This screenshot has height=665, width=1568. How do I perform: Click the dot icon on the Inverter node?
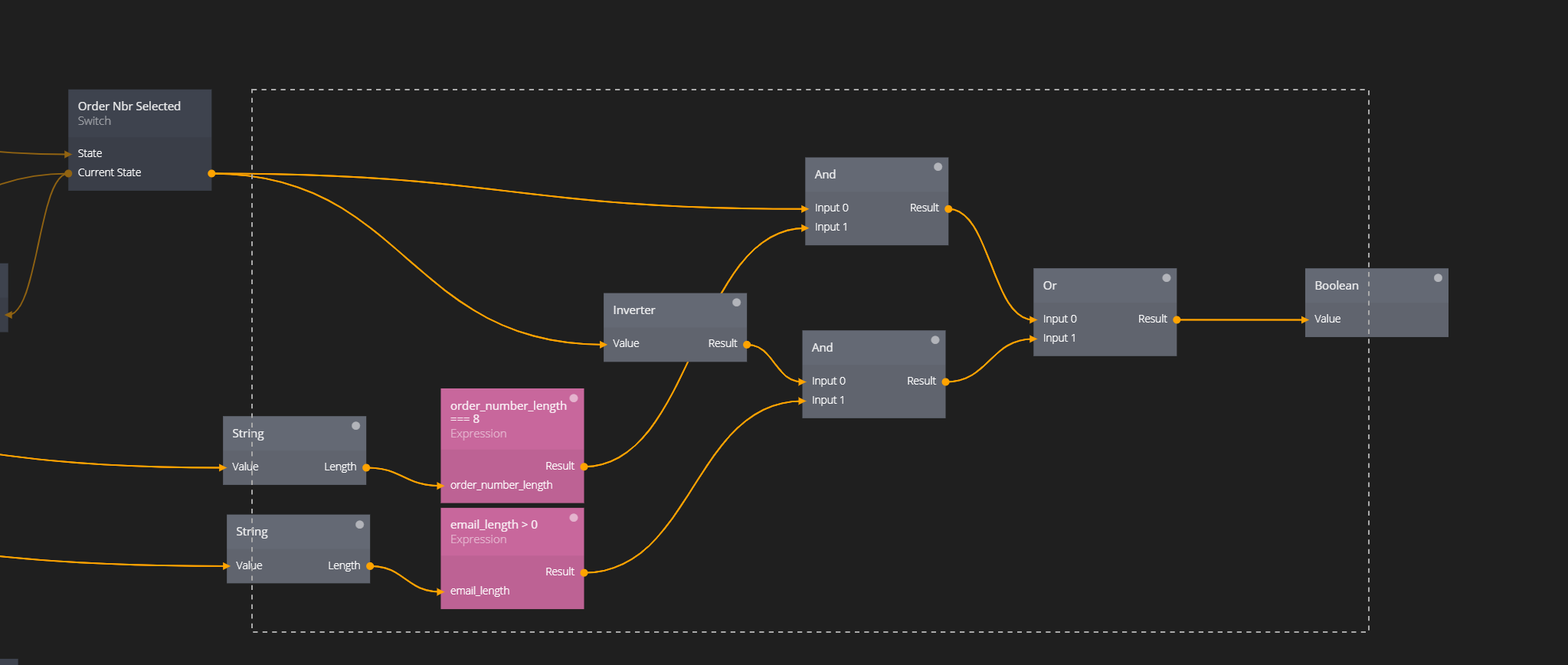pyautogui.click(x=736, y=303)
